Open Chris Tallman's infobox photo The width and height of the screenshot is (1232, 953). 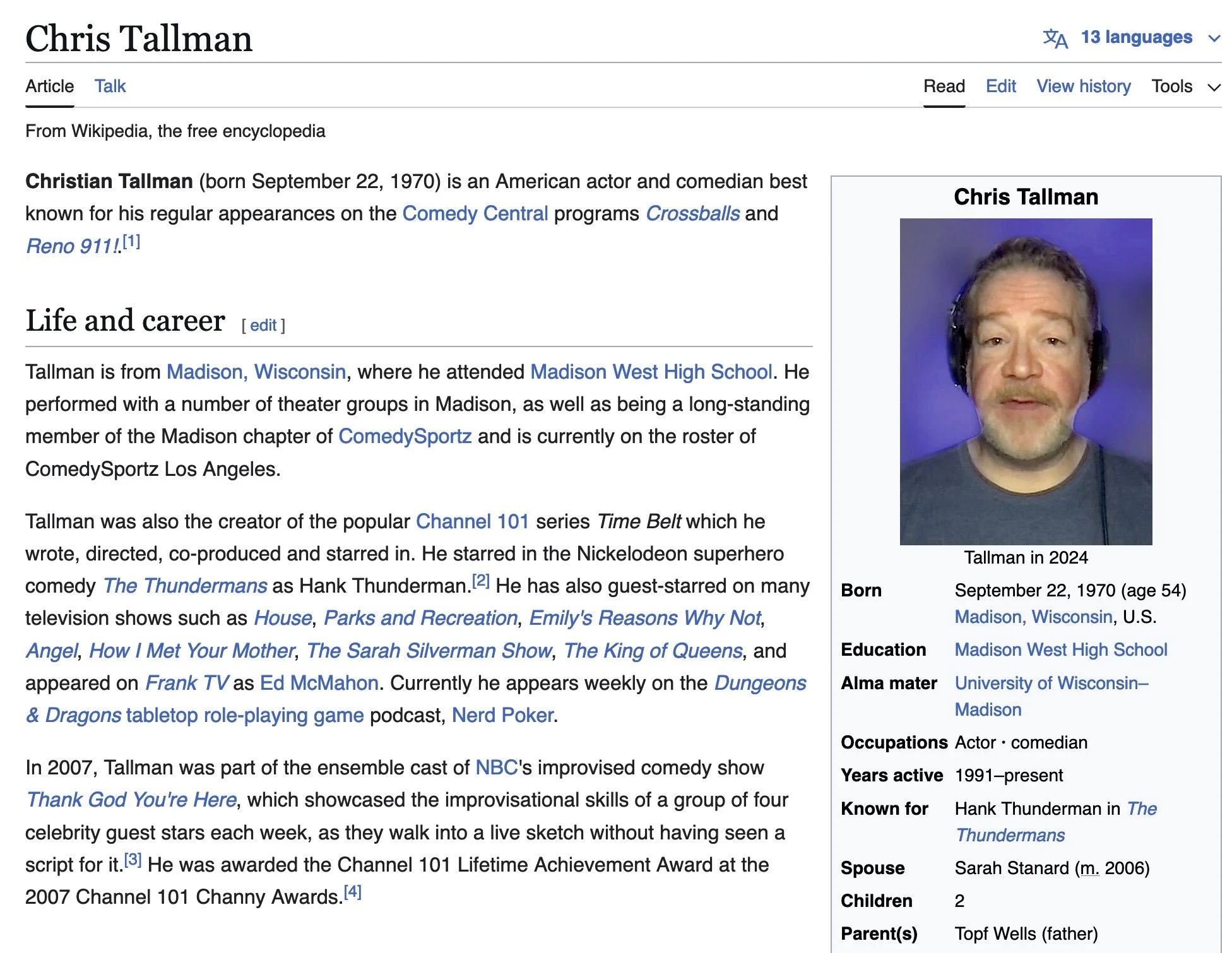1026,381
